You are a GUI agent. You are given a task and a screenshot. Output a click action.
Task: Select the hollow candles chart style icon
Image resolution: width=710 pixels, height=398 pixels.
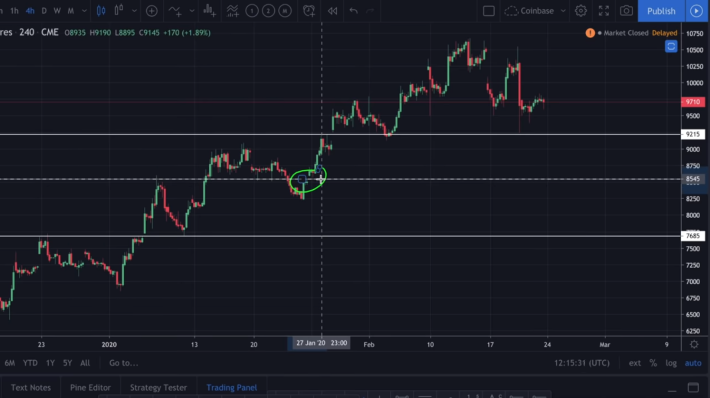119,10
